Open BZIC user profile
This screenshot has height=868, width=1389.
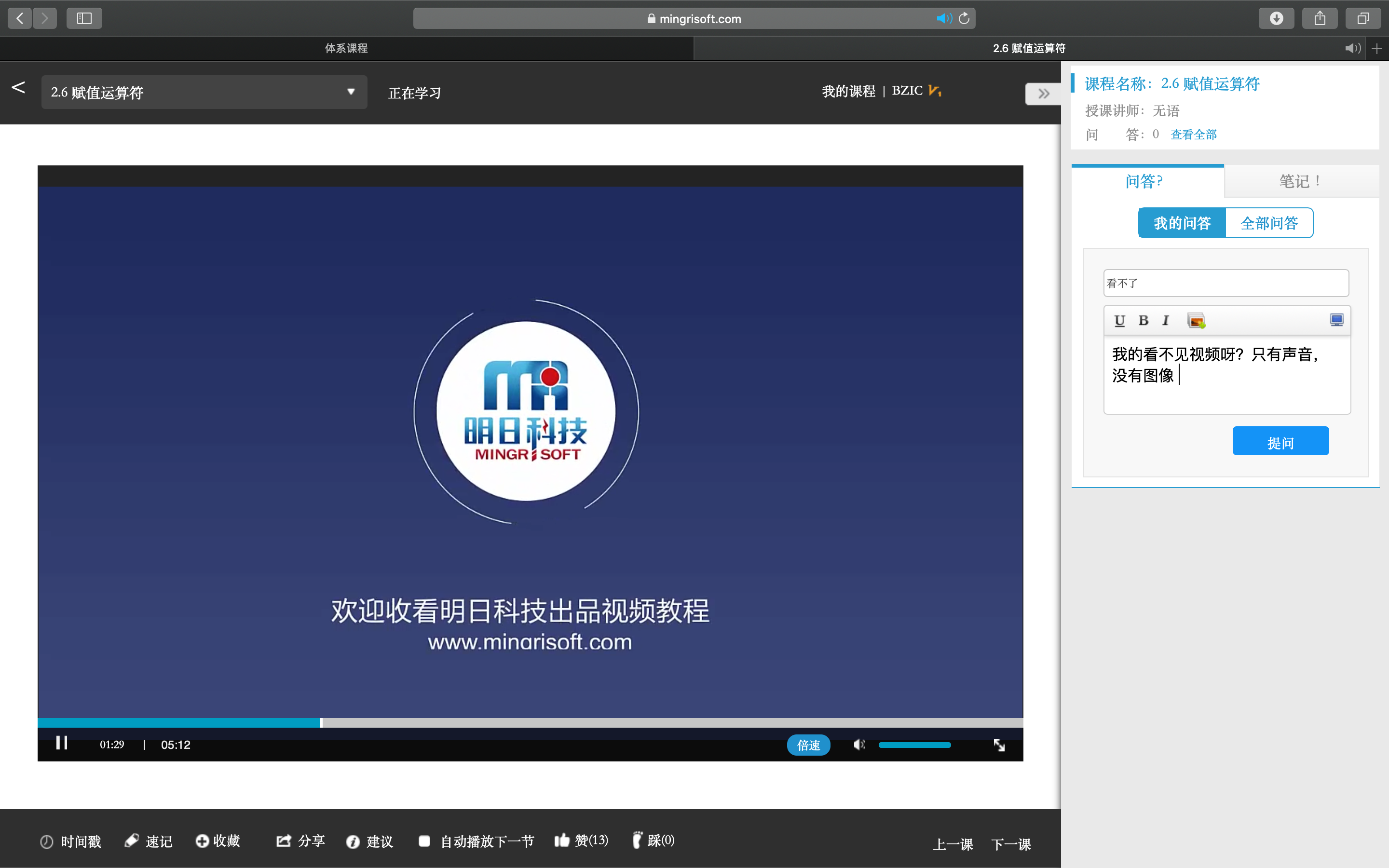(x=907, y=91)
